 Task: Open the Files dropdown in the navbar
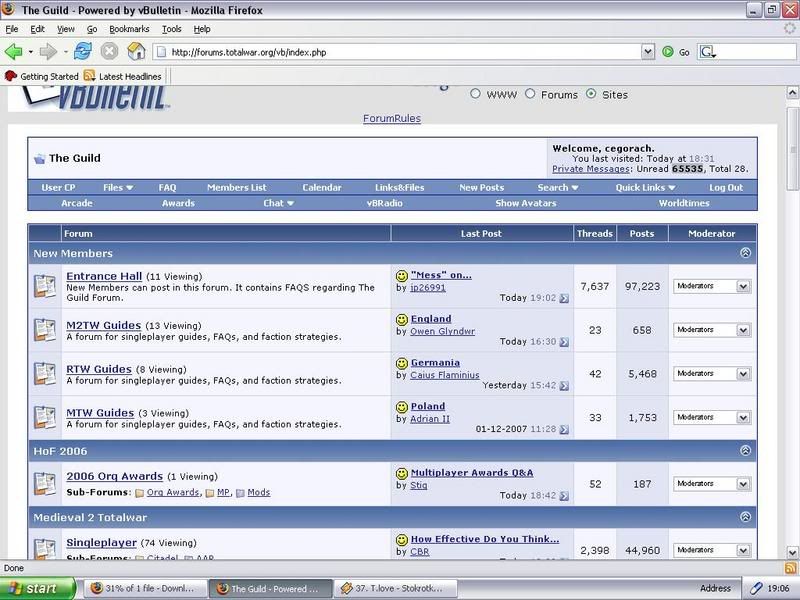point(118,188)
